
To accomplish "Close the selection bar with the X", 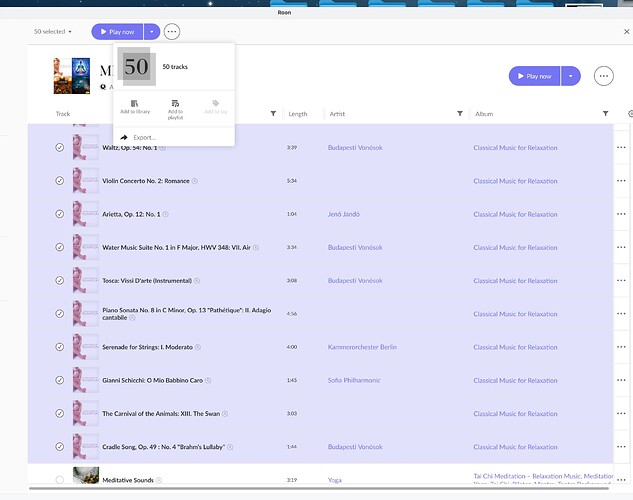I will click(x=627, y=31).
